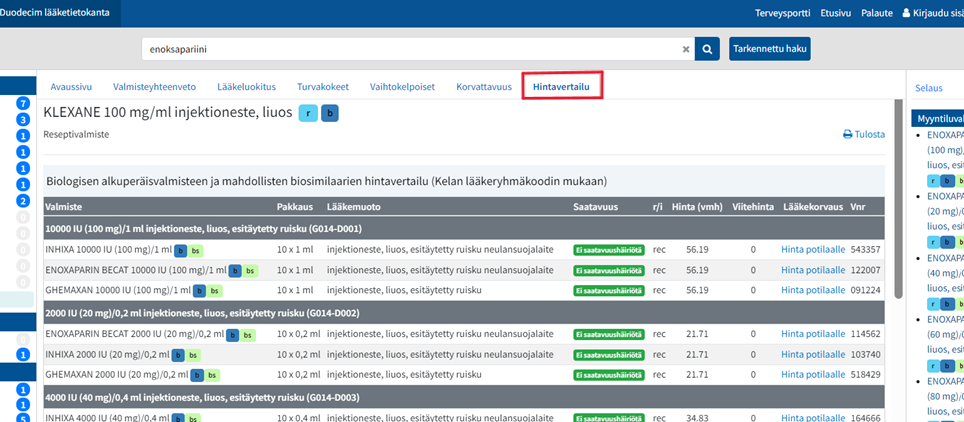Open the Palaute link
The height and width of the screenshot is (422, 964).
877,13
